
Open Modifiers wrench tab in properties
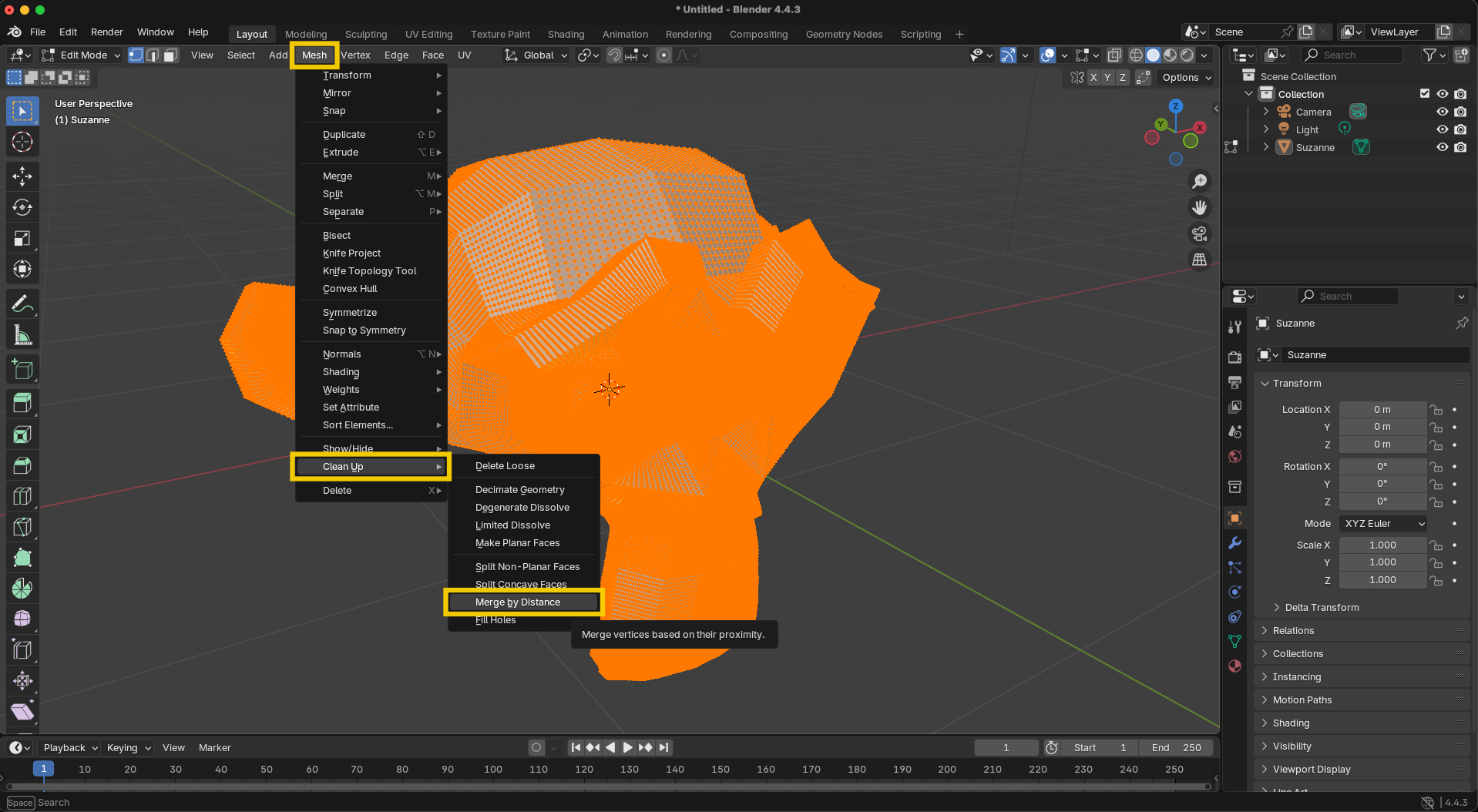[x=1235, y=543]
